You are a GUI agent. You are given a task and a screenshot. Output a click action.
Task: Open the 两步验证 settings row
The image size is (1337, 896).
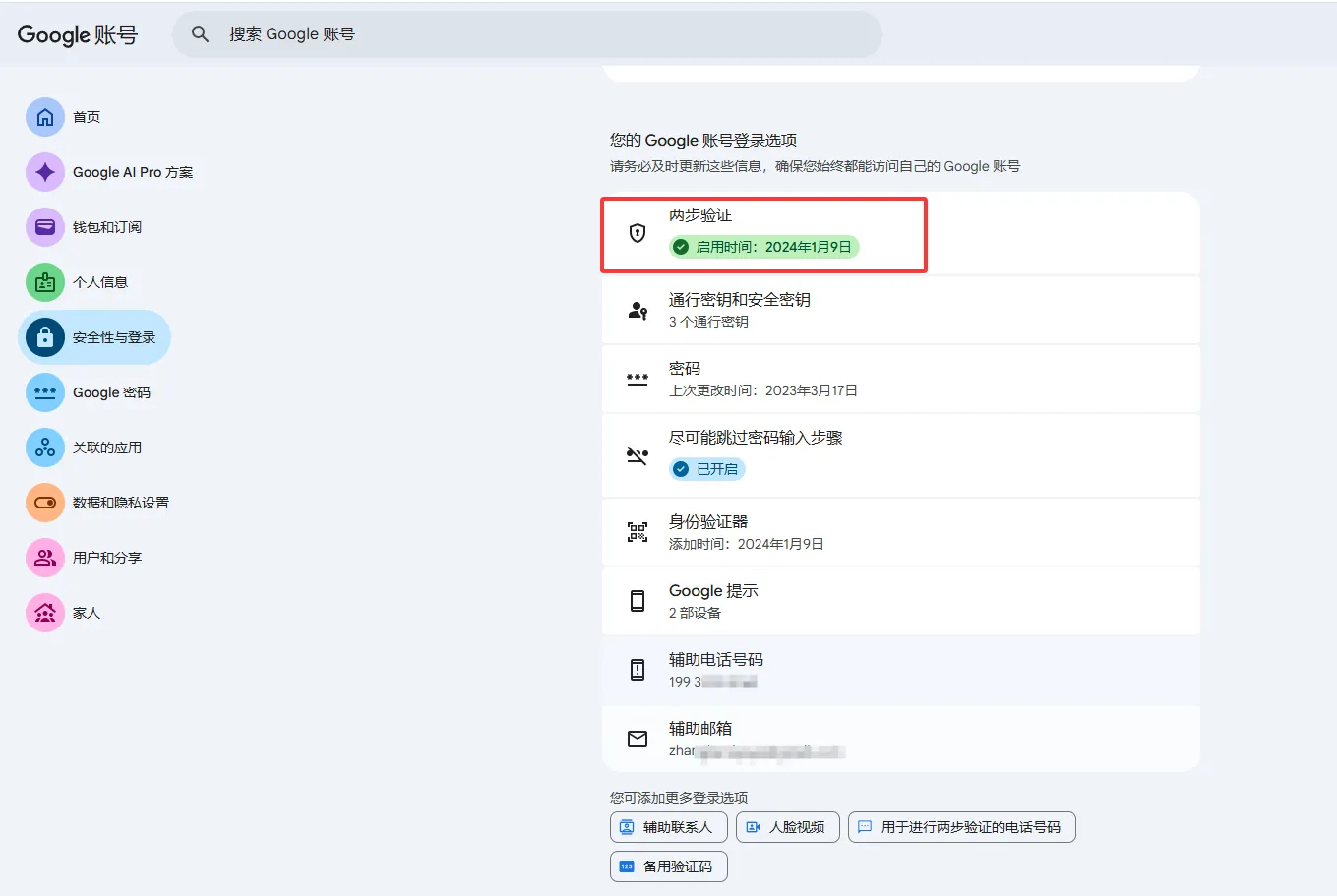pos(900,233)
